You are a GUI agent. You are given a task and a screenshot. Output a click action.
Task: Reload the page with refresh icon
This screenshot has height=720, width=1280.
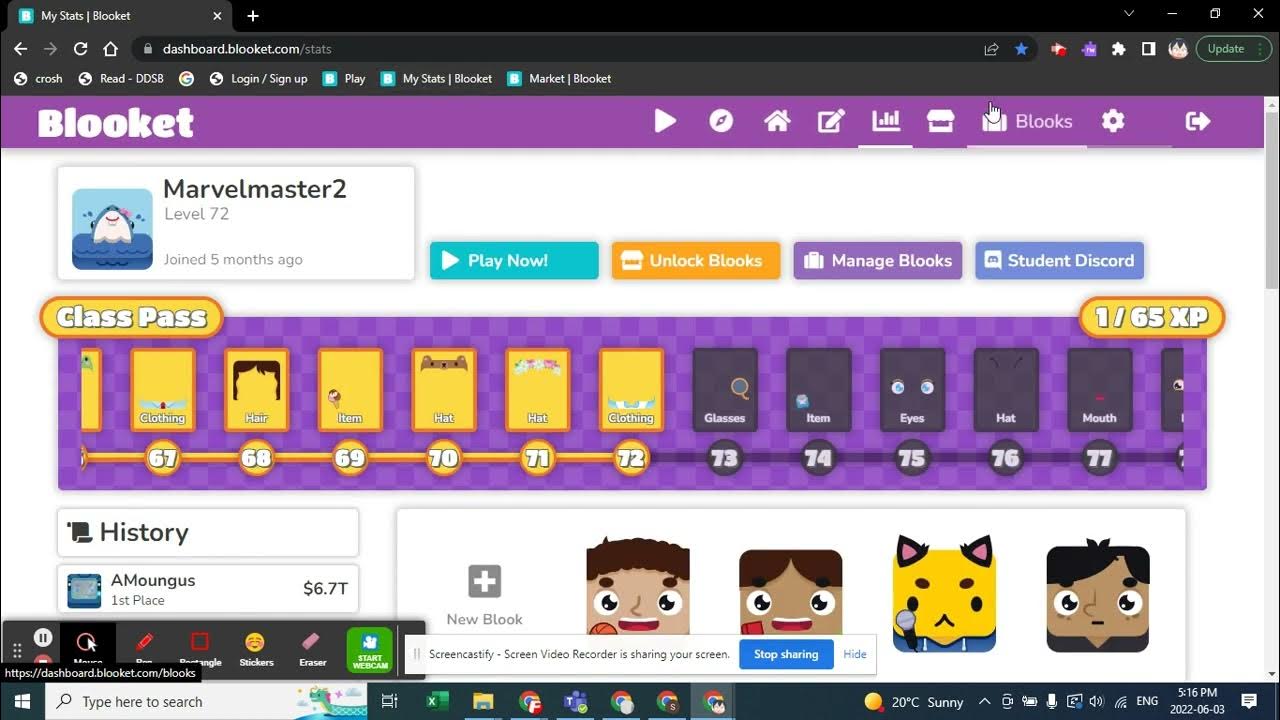pos(80,48)
